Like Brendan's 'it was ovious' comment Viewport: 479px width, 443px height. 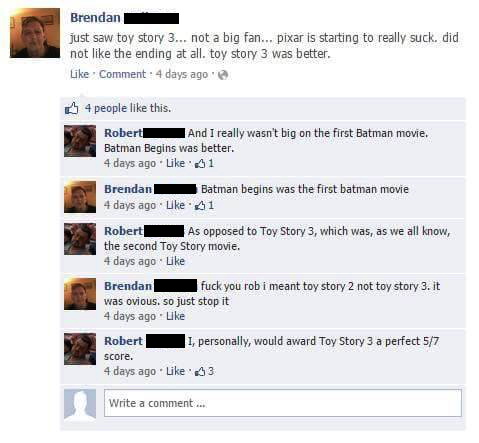175,316
